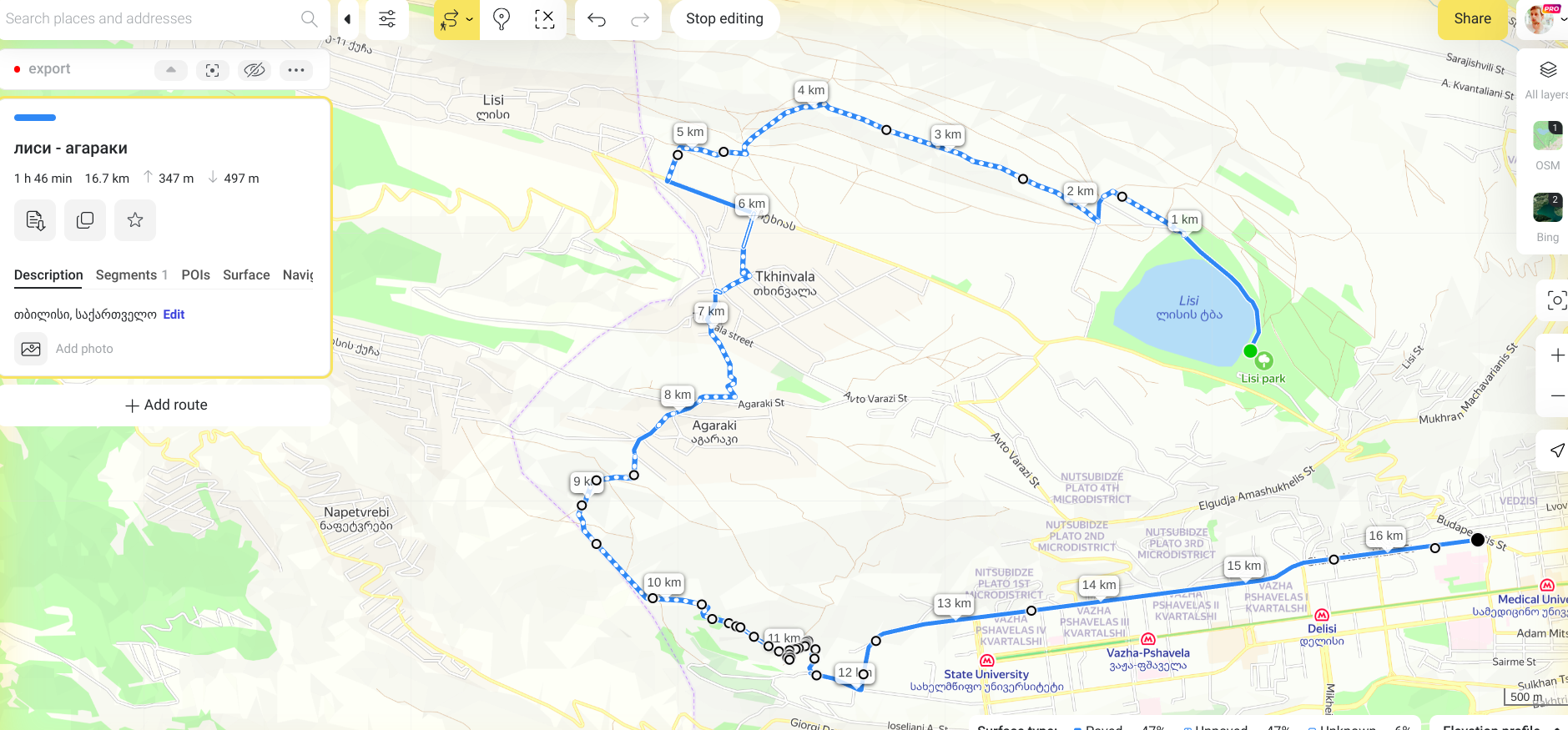Click the Edit location link
The image size is (1568, 730).
coord(174,315)
